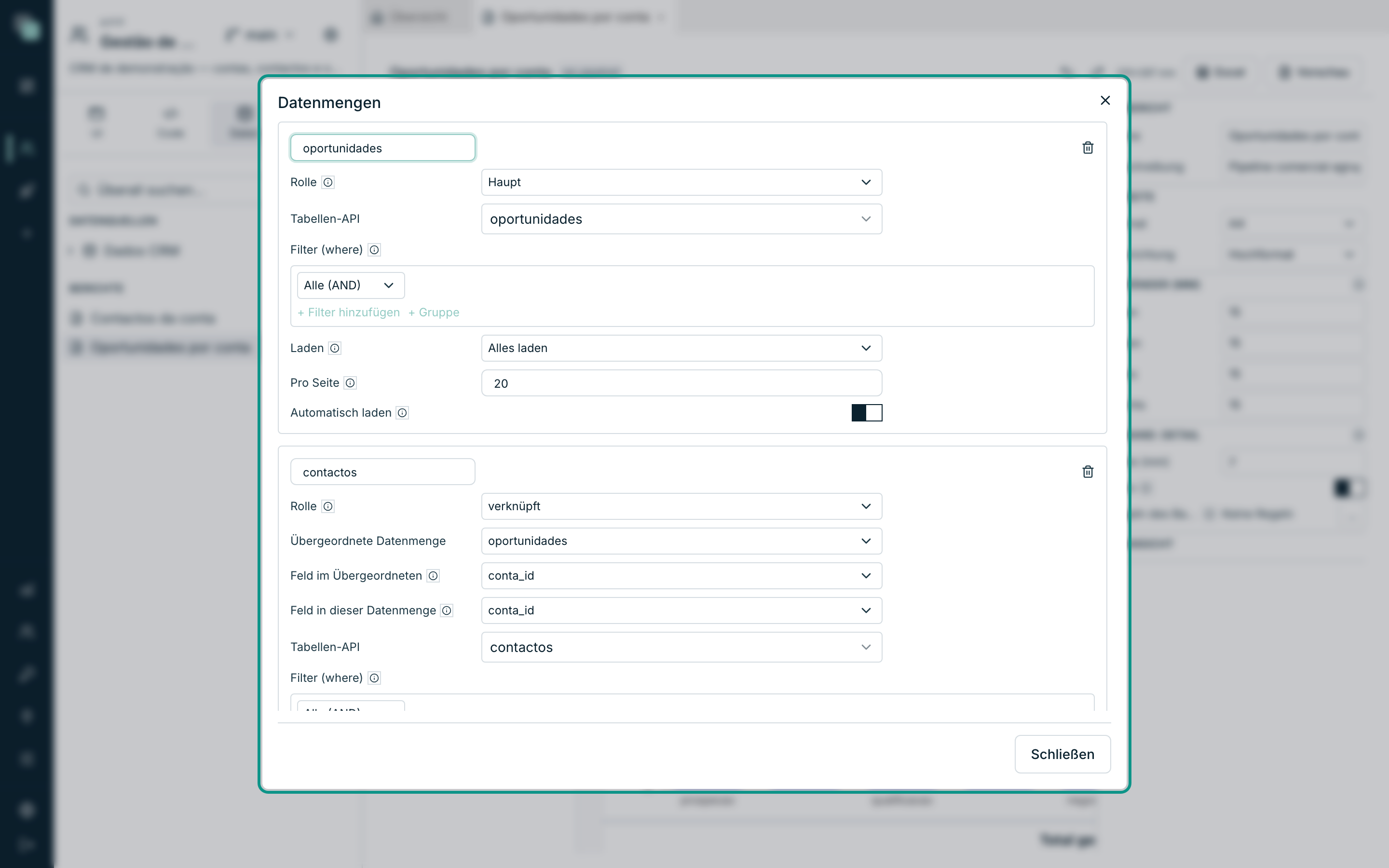Show info for oportunidades Filter (where)
Viewport: 1389px width, 868px height.
(x=374, y=250)
